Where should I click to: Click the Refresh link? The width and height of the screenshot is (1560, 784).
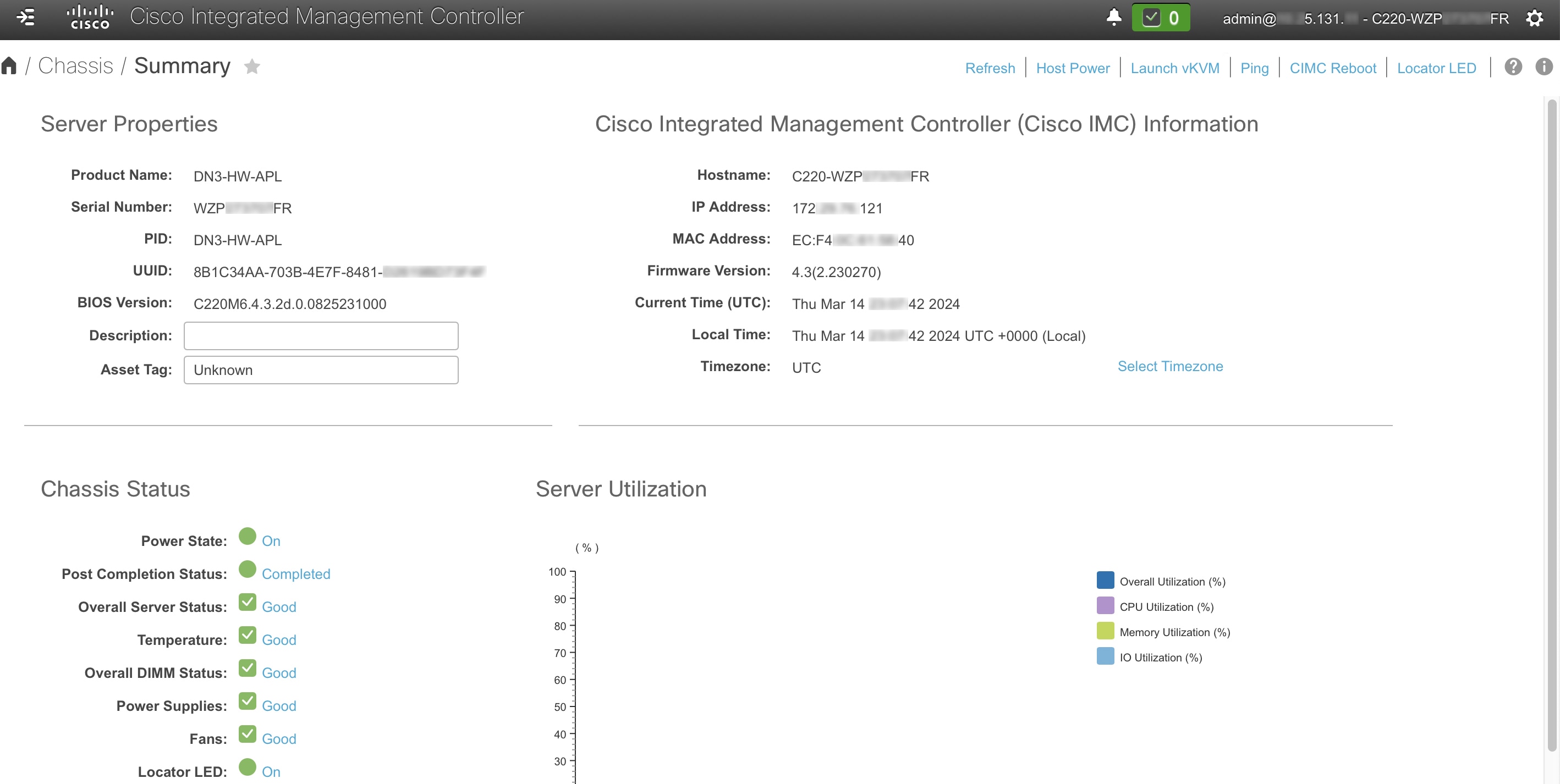[990, 68]
